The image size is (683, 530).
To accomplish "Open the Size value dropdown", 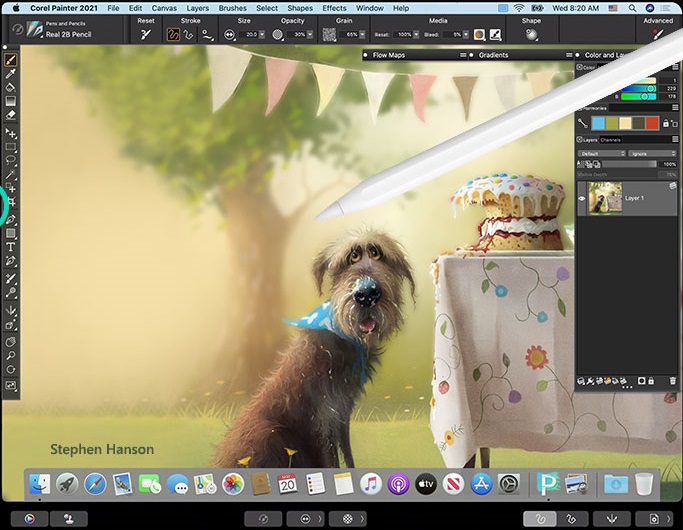I will pyautogui.click(x=262, y=34).
